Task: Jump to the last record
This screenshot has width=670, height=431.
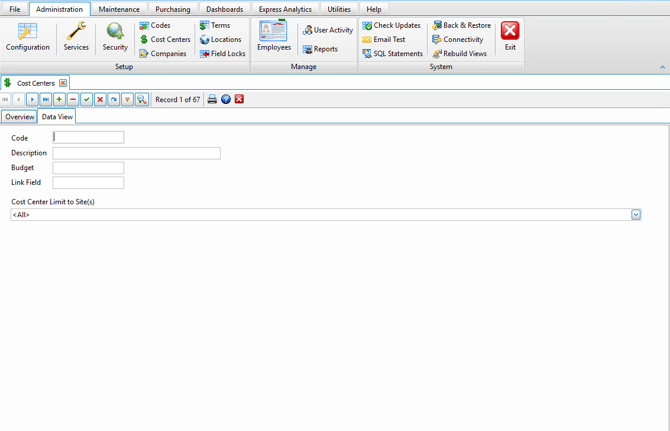Action: (x=46, y=100)
